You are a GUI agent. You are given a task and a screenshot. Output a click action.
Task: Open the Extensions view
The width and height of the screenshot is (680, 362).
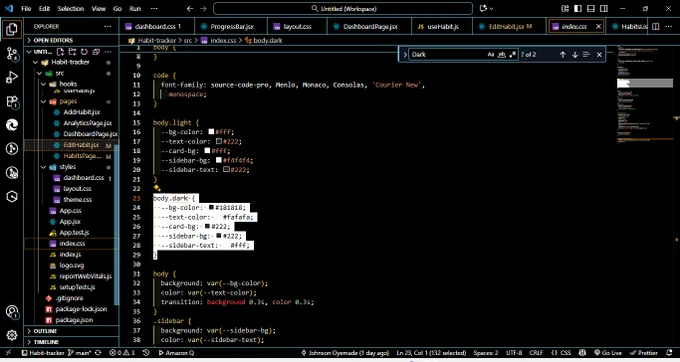(12, 102)
